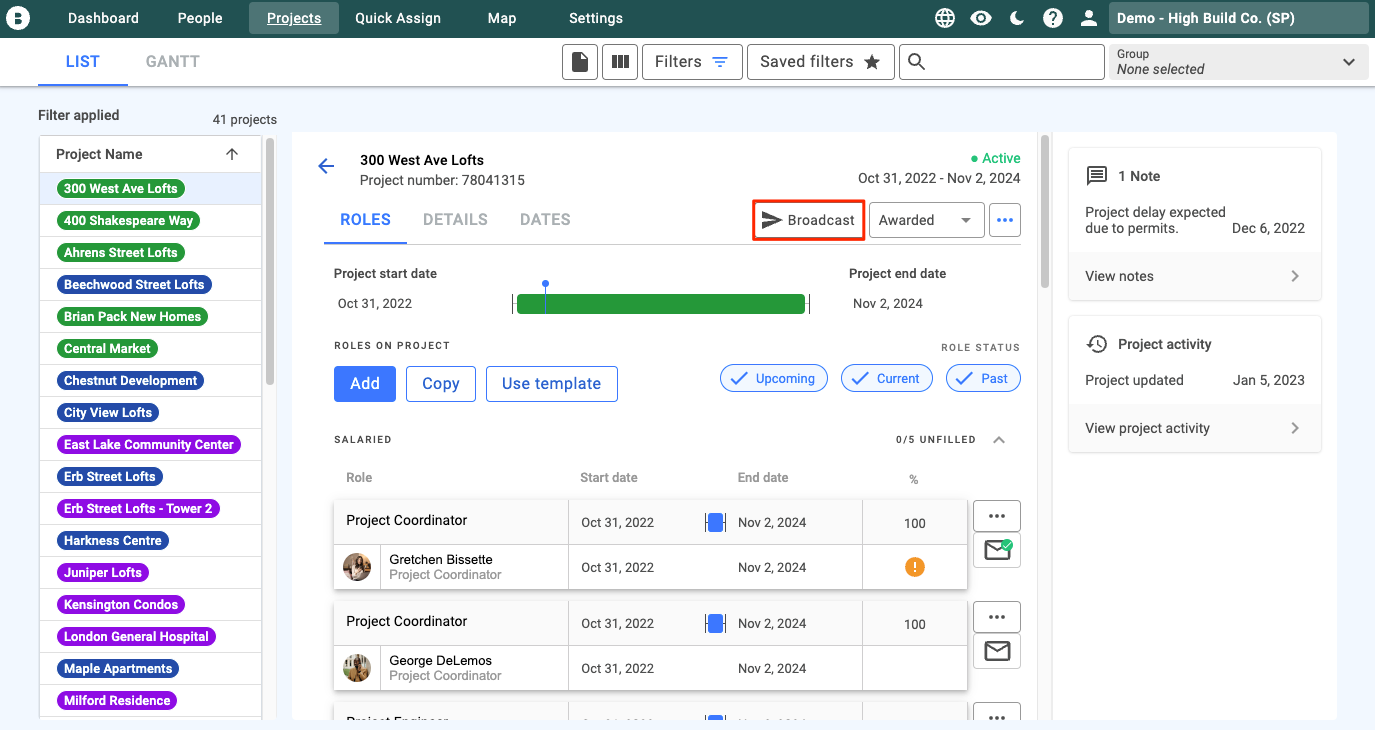This screenshot has width=1375, height=730.
Task: Select the 400 Shakespeare Way project
Action: [x=128, y=220]
